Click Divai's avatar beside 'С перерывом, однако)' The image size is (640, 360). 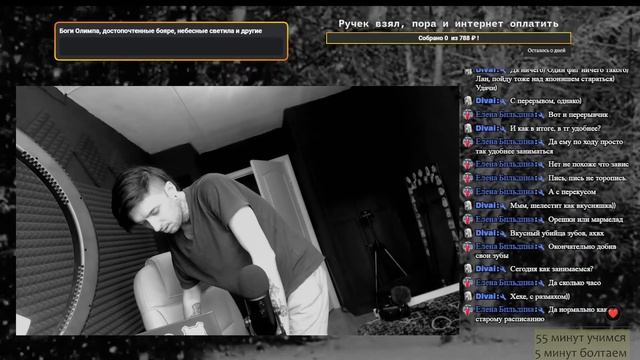468,101
